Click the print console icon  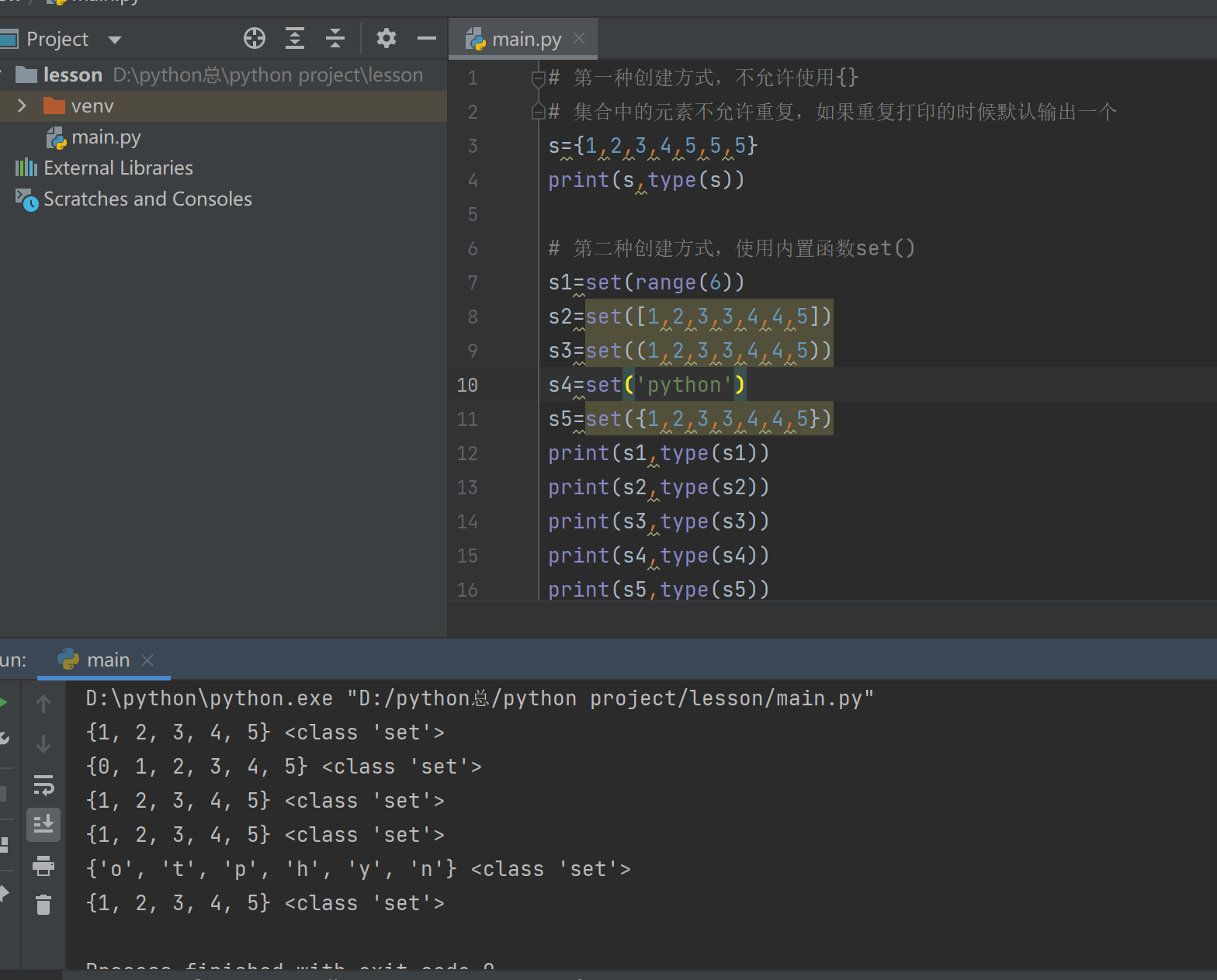click(x=43, y=865)
